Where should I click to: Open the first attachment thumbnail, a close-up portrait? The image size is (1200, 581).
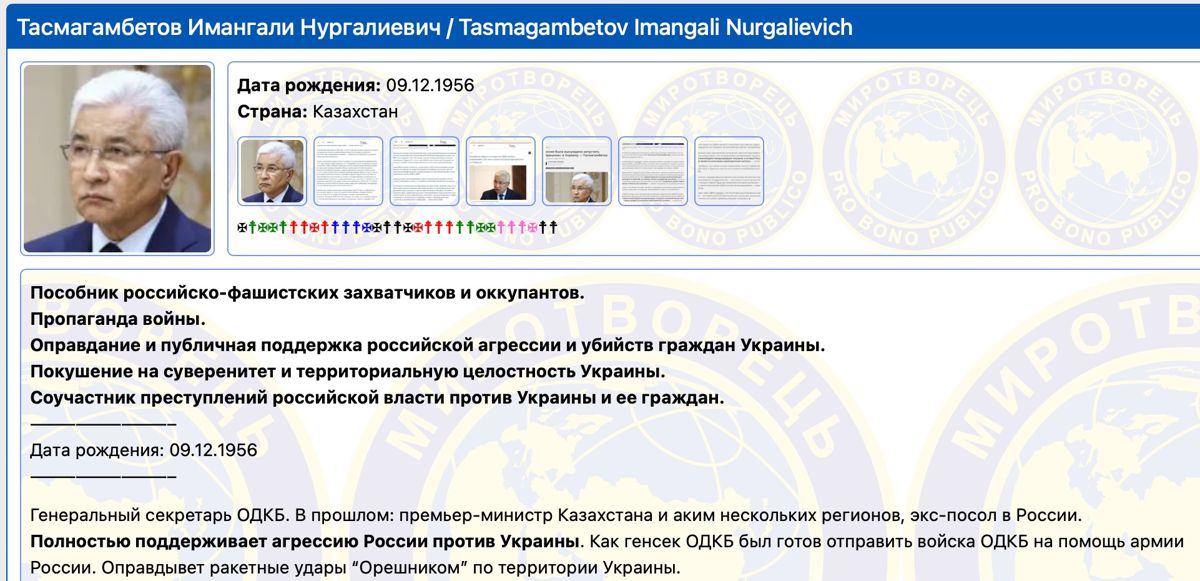coord(272,171)
